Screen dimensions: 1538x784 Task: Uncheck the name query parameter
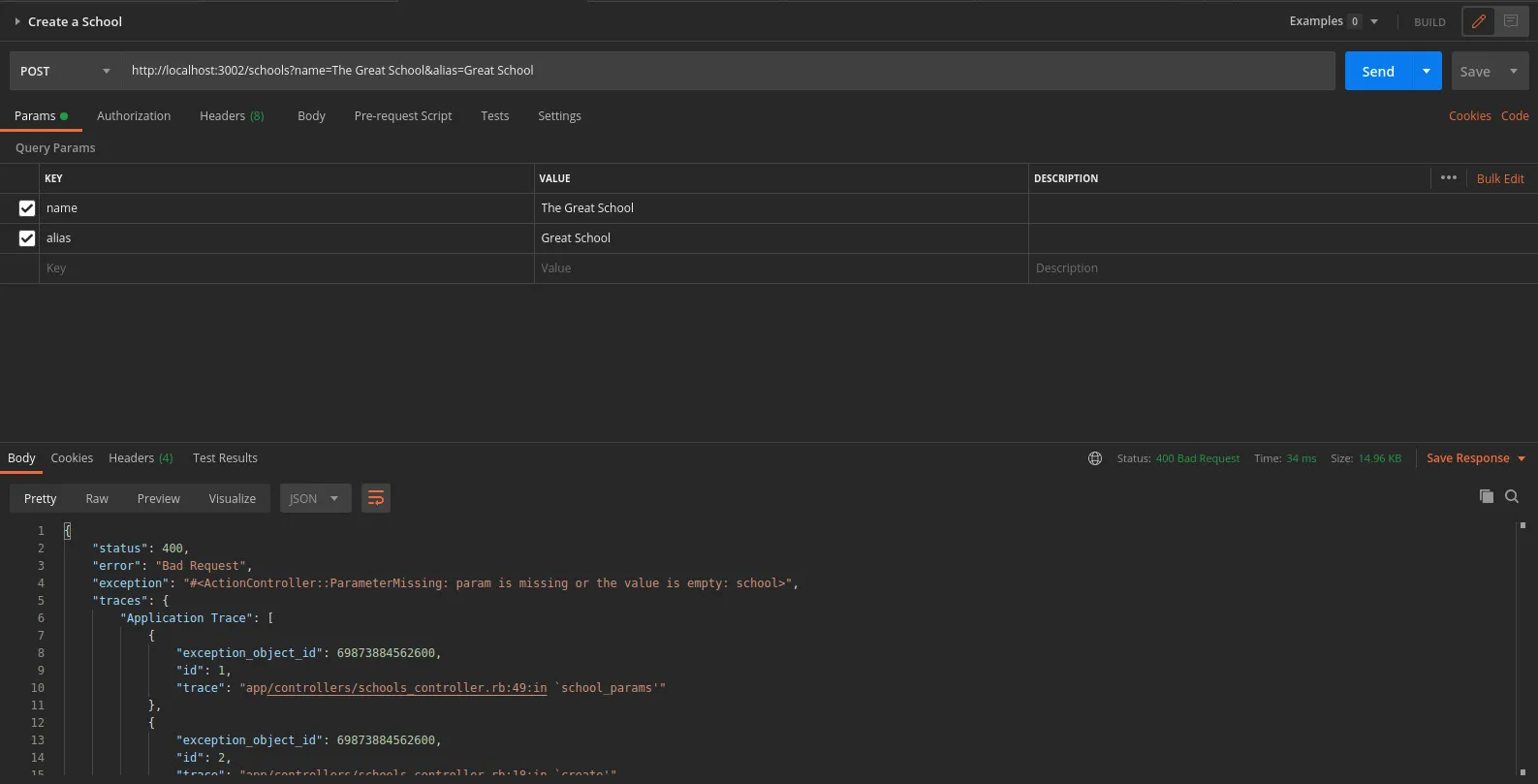pos(27,208)
